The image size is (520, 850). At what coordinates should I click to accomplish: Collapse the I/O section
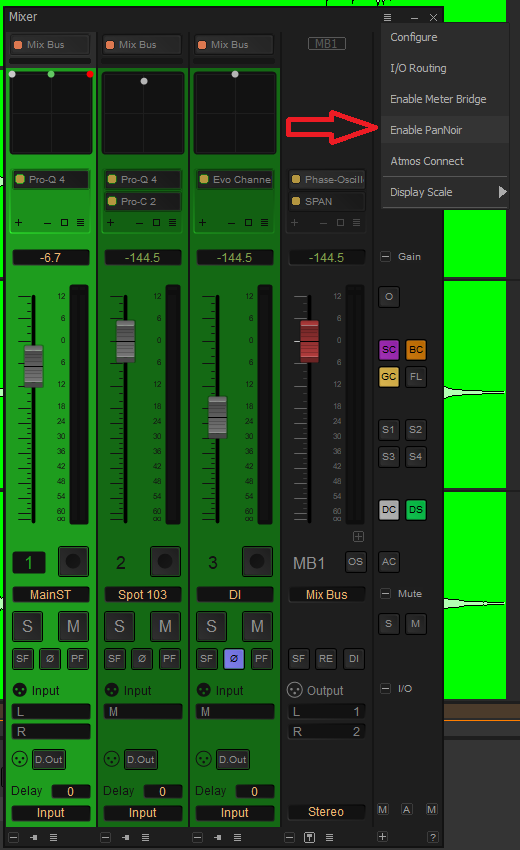(x=385, y=689)
